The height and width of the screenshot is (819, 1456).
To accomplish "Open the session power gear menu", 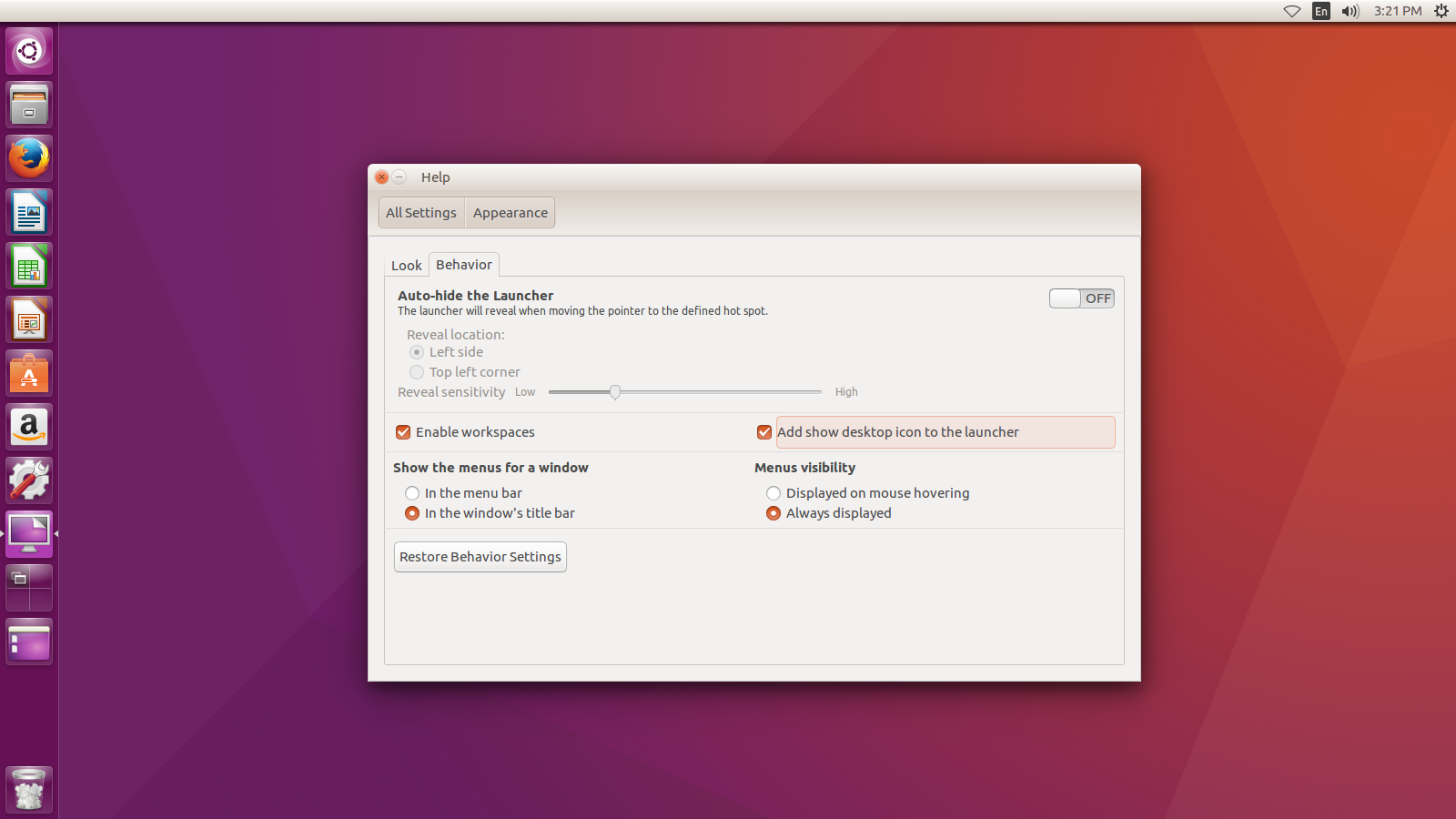I will click(x=1441, y=11).
